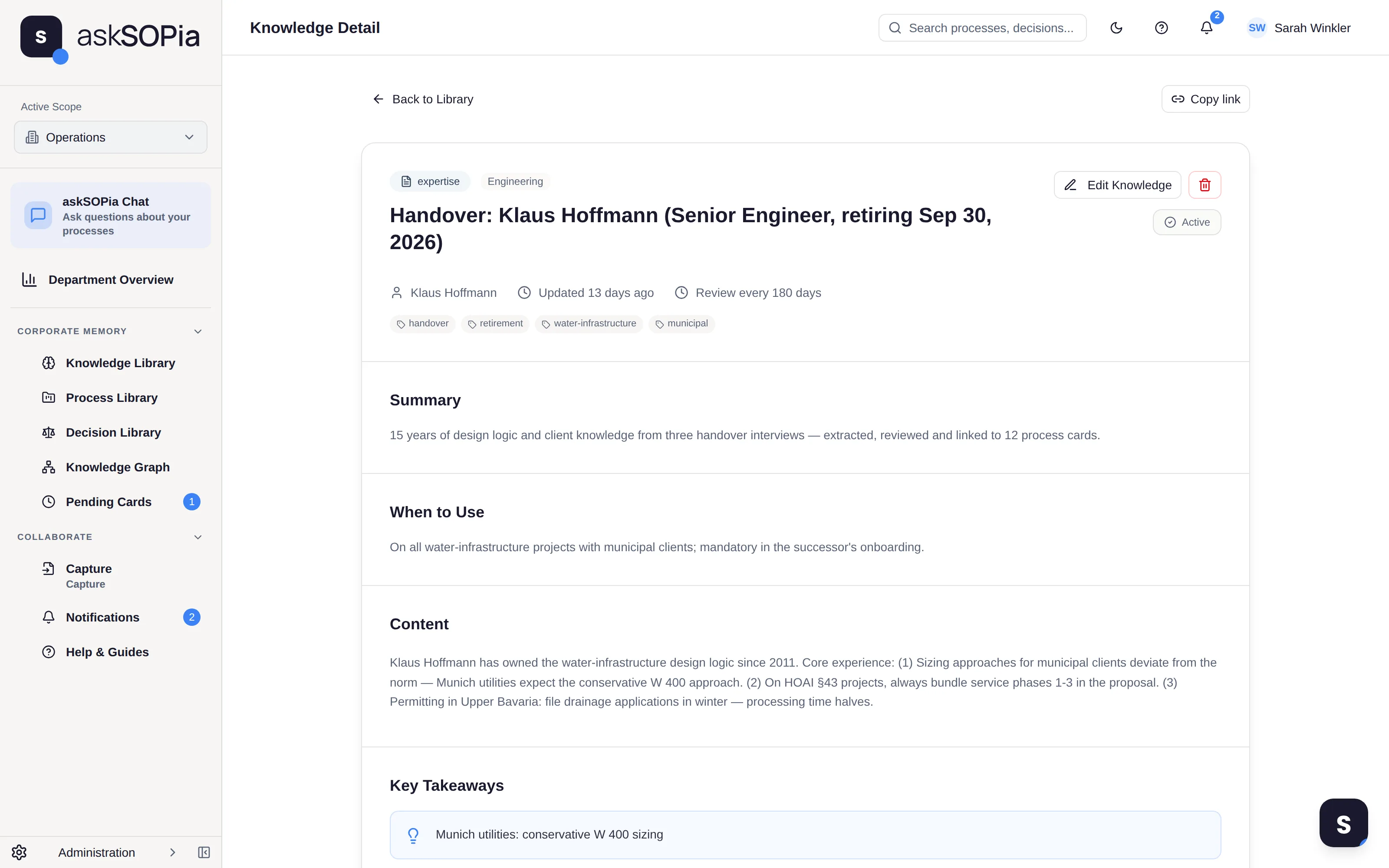Screen dimensions: 1389x868
Task: Select the handover tag
Action: (x=422, y=324)
